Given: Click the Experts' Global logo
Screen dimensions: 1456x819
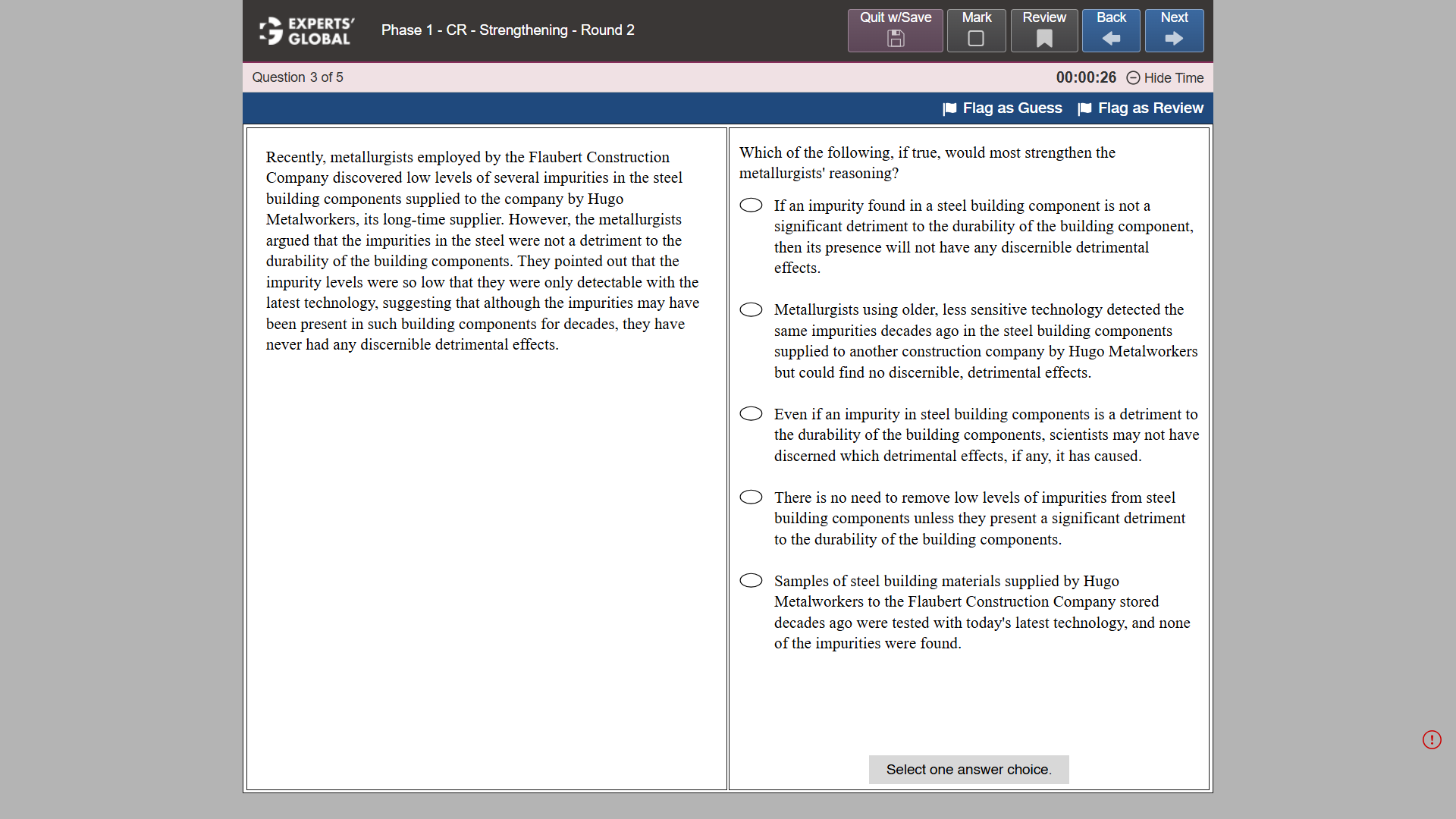Looking at the screenshot, I should click(306, 30).
